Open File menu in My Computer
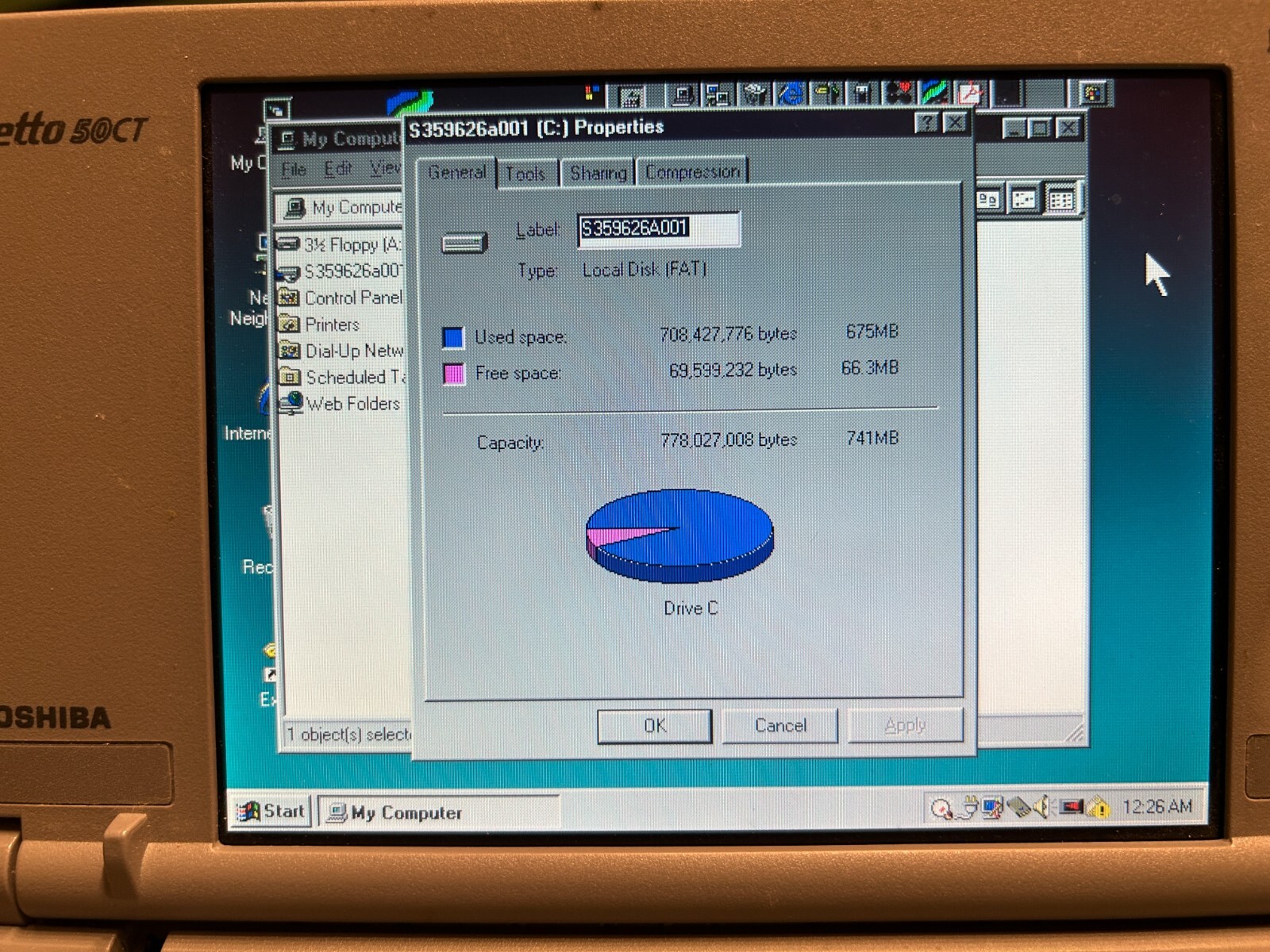Viewport: 1270px width, 952px height. [x=293, y=169]
